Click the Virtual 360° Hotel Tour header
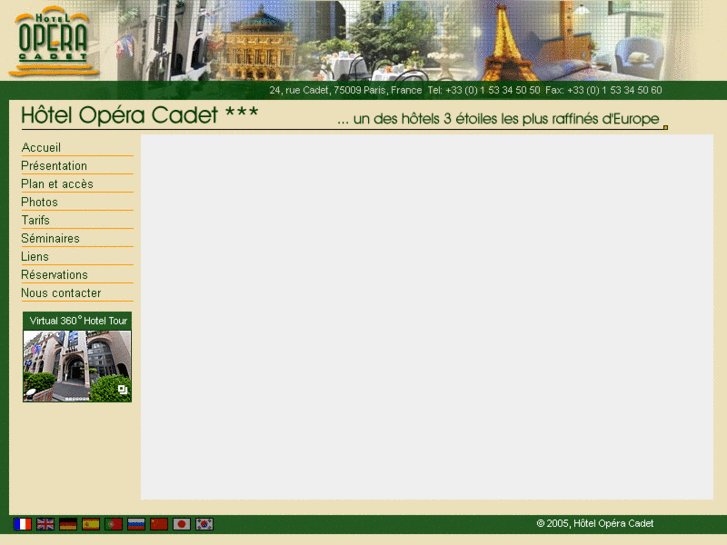This screenshot has height=545, width=727. click(x=77, y=321)
